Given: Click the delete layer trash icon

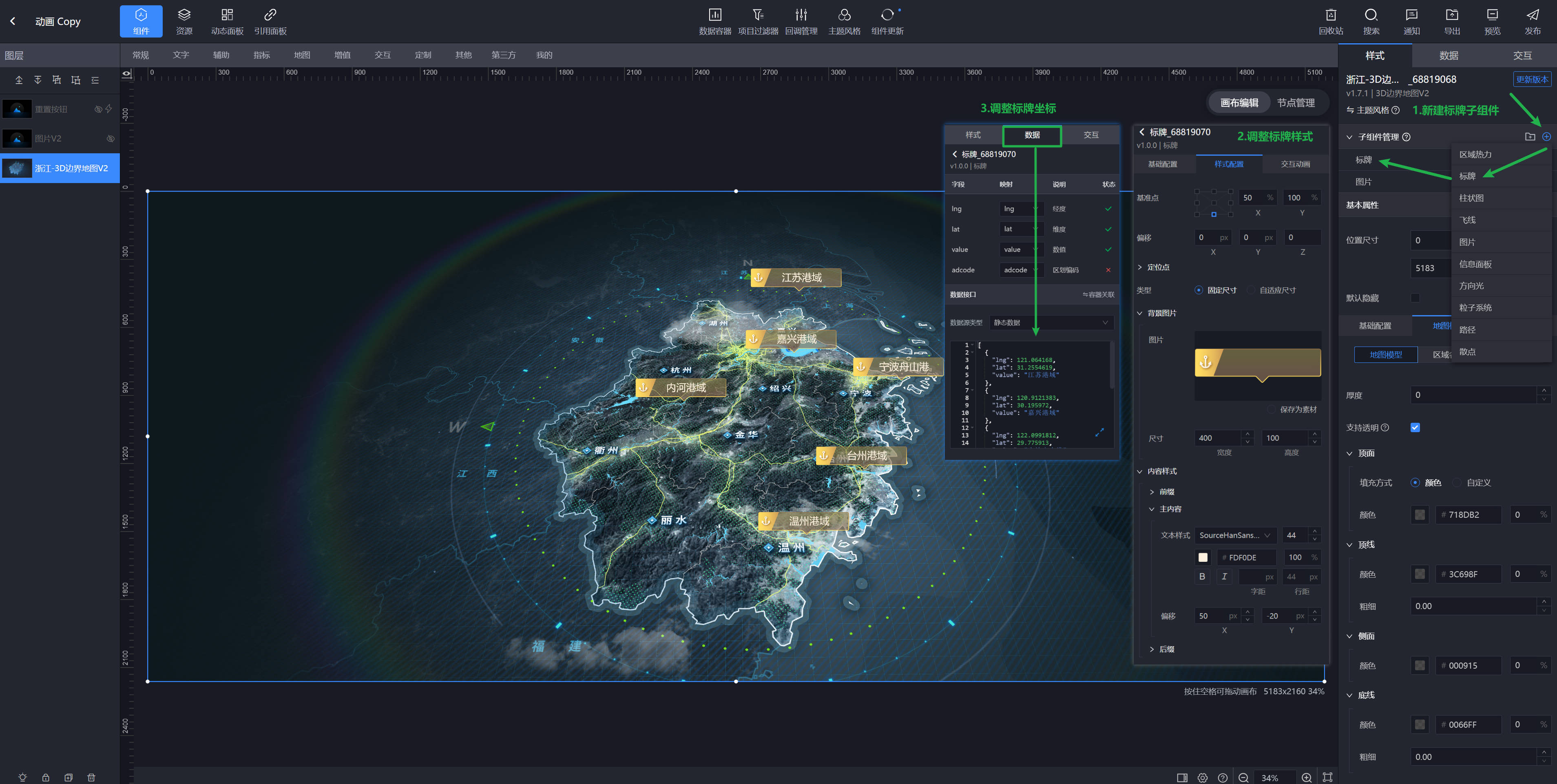Looking at the screenshot, I should [91, 777].
